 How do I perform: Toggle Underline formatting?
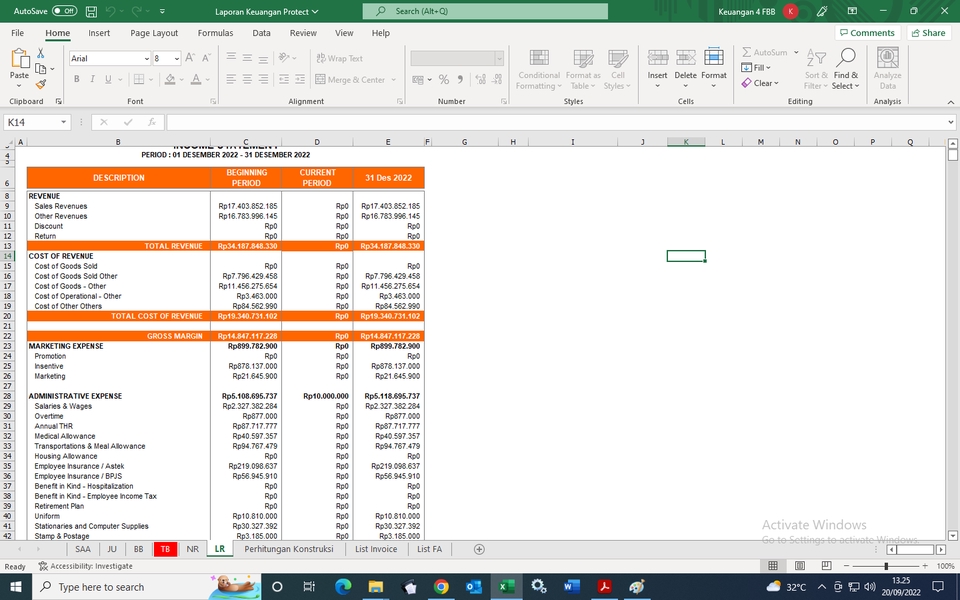point(108,79)
